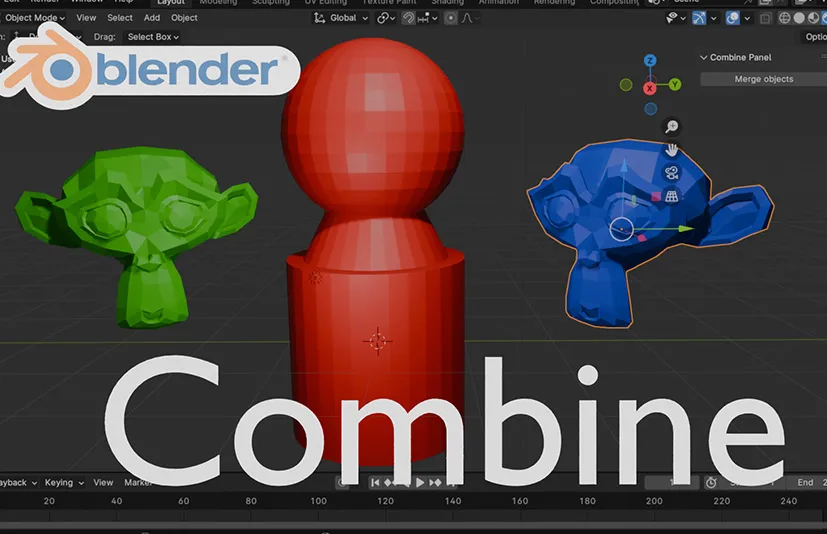This screenshot has width=827, height=534.
Task: Switch to the Layout workspace tab
Action: pos(171,3)
